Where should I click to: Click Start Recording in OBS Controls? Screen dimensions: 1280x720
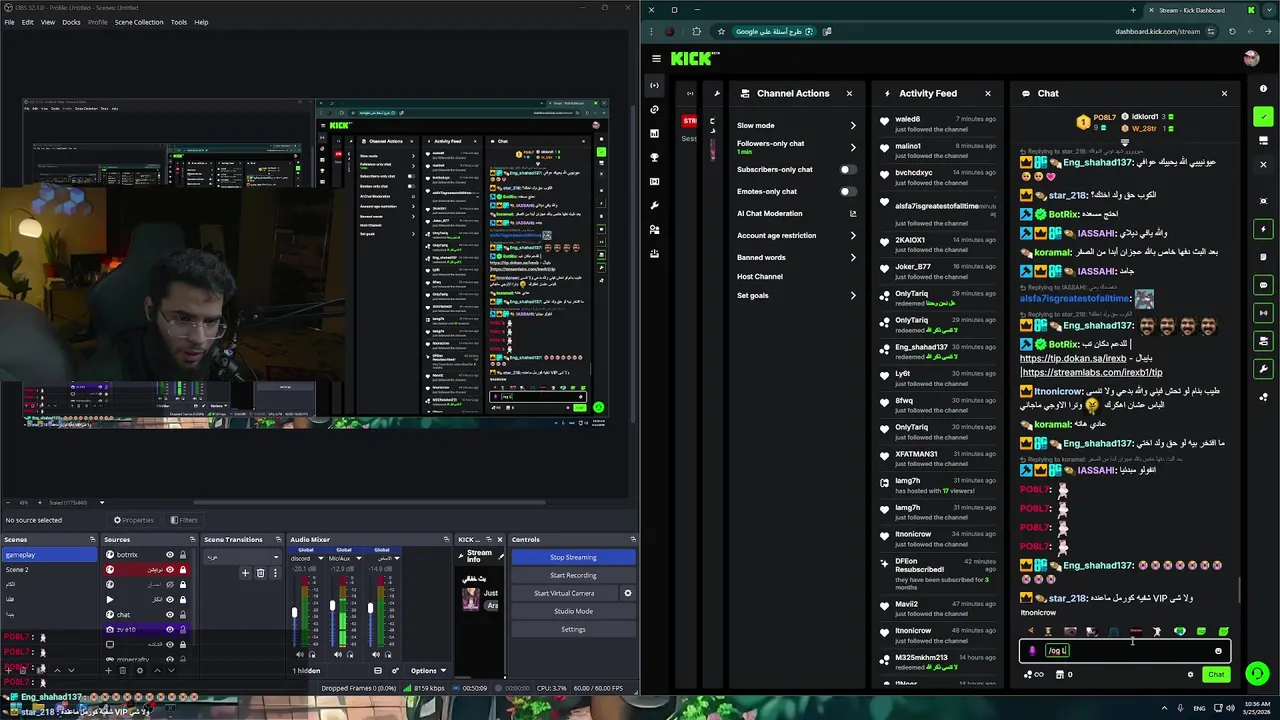click(573, 575)
